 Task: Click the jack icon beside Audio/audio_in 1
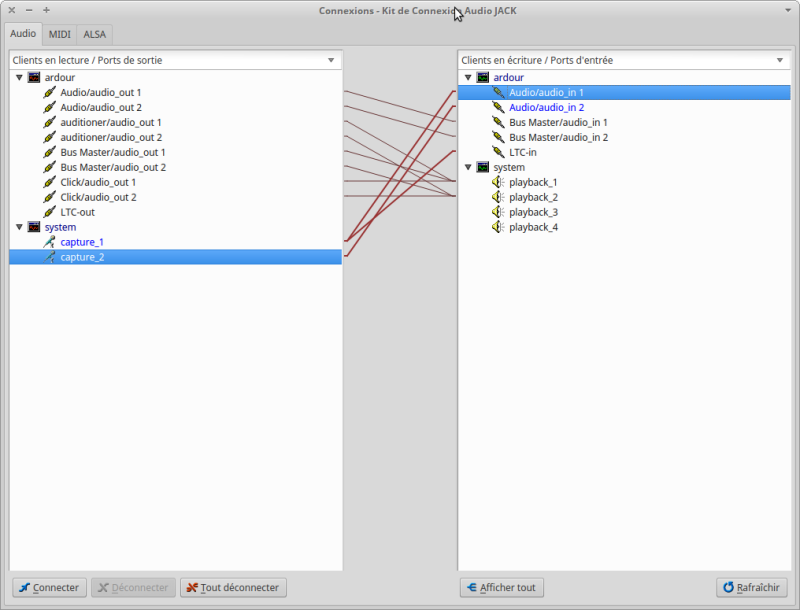(498, 92)
